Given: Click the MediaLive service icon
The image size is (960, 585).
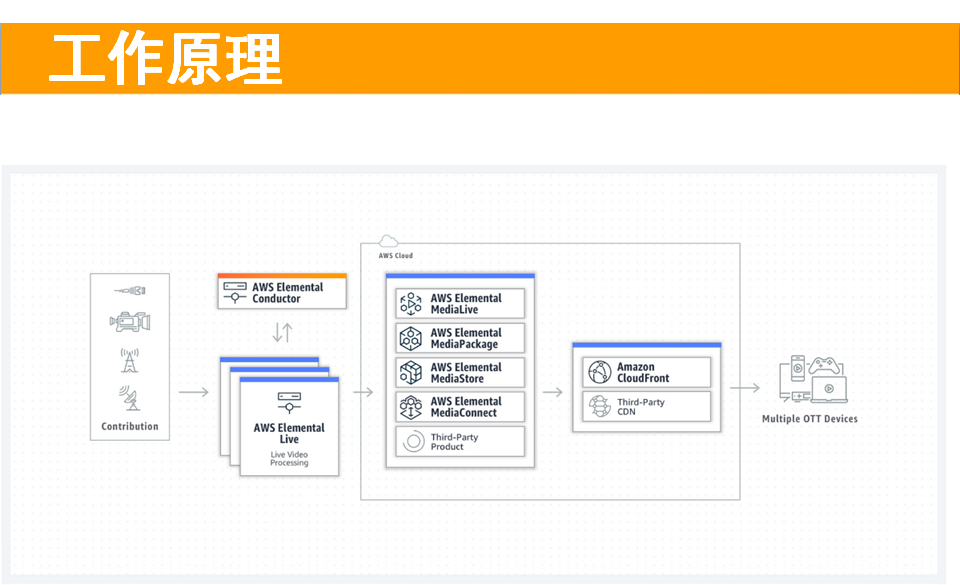Looking at the screenshot, I should point(411,304).
